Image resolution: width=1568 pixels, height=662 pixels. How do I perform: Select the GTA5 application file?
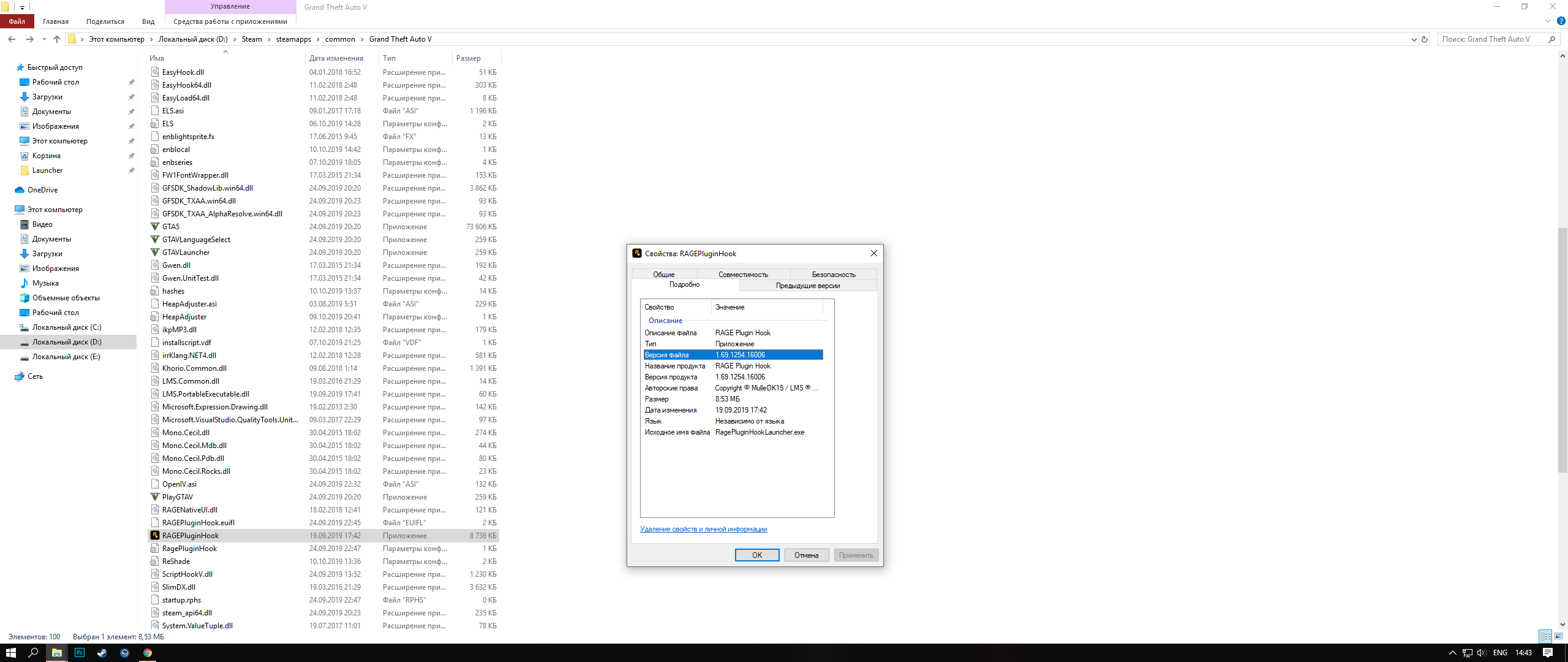[x=171, y=227]
